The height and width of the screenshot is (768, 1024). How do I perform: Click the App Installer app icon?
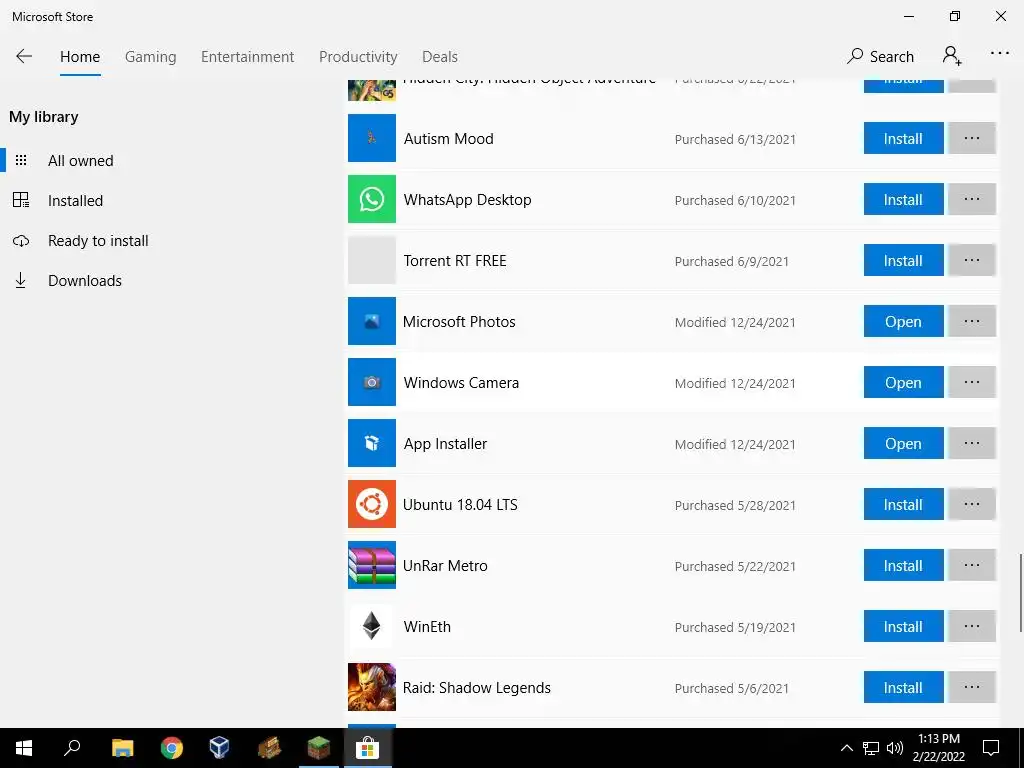[x=372, y=443]
